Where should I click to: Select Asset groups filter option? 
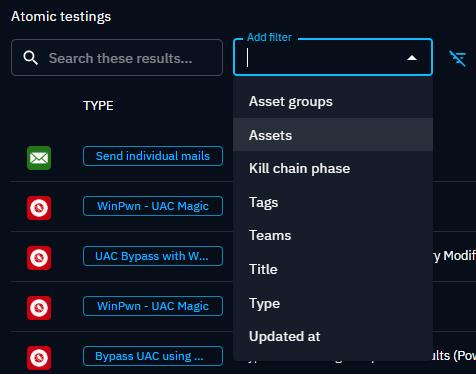point(333,101)
